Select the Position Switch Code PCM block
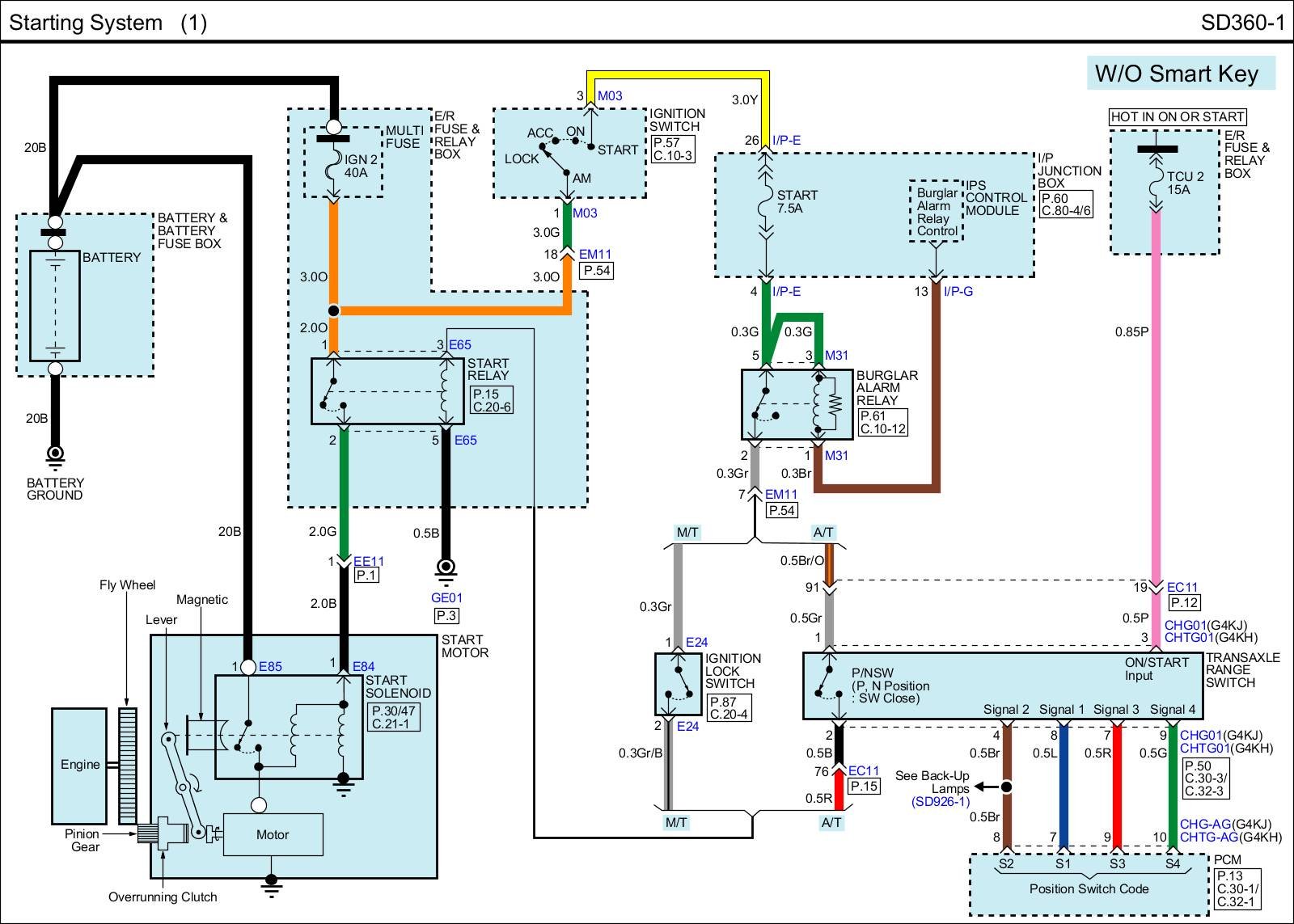This screenshot has width=1294, height=924. coord(1089,888)
